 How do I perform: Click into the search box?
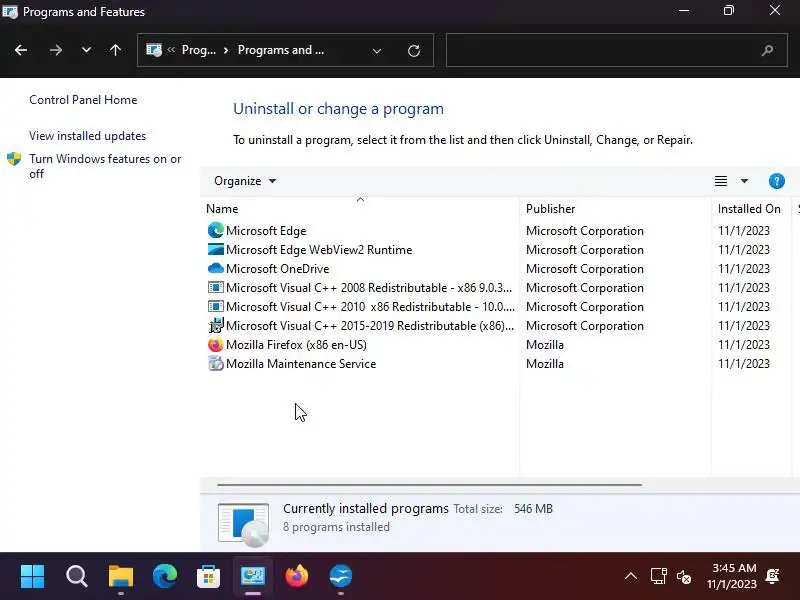616,50
